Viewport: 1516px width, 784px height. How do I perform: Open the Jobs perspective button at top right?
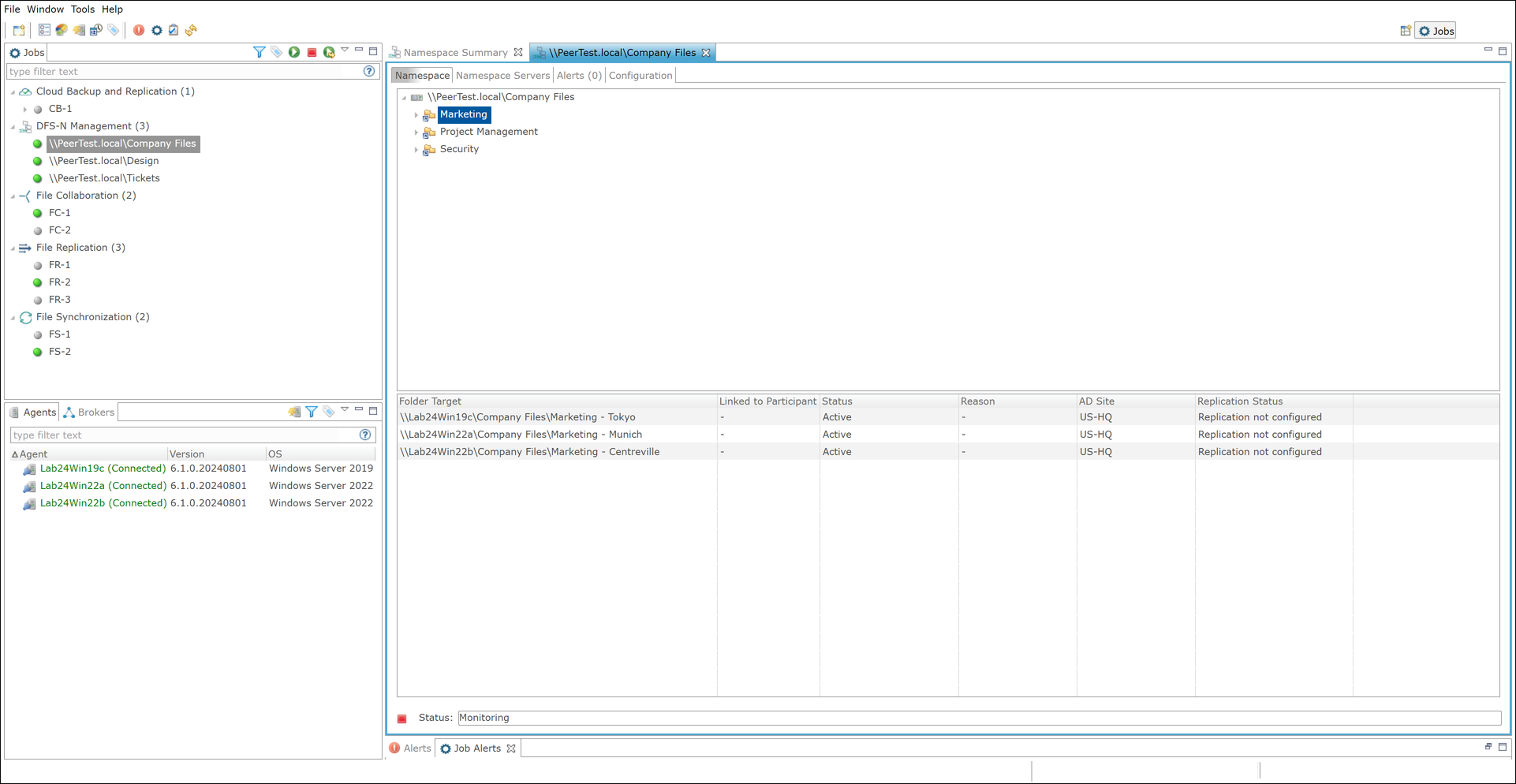1436,31
